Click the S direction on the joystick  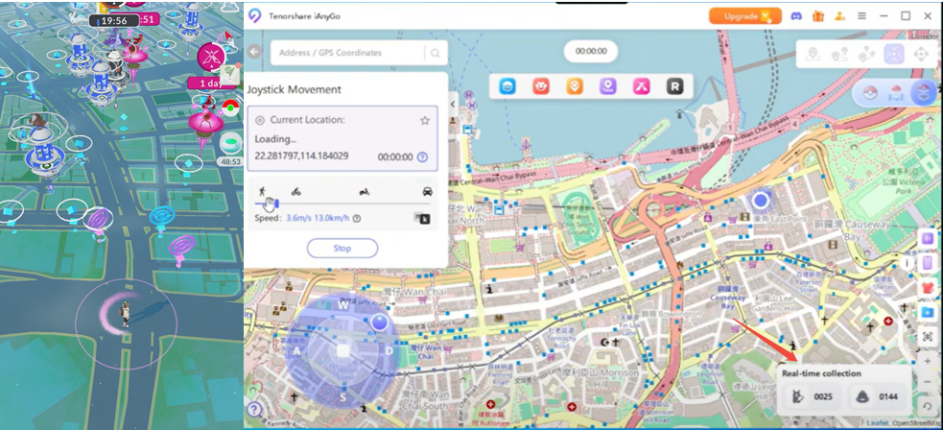point(343,398)
